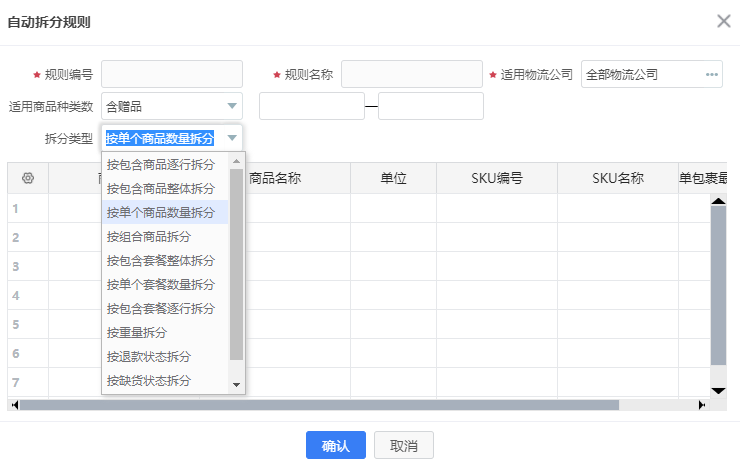Viewport: 740px width, 466px height.
Task: Click the 商品名称 column header
Action: [275, 178]
